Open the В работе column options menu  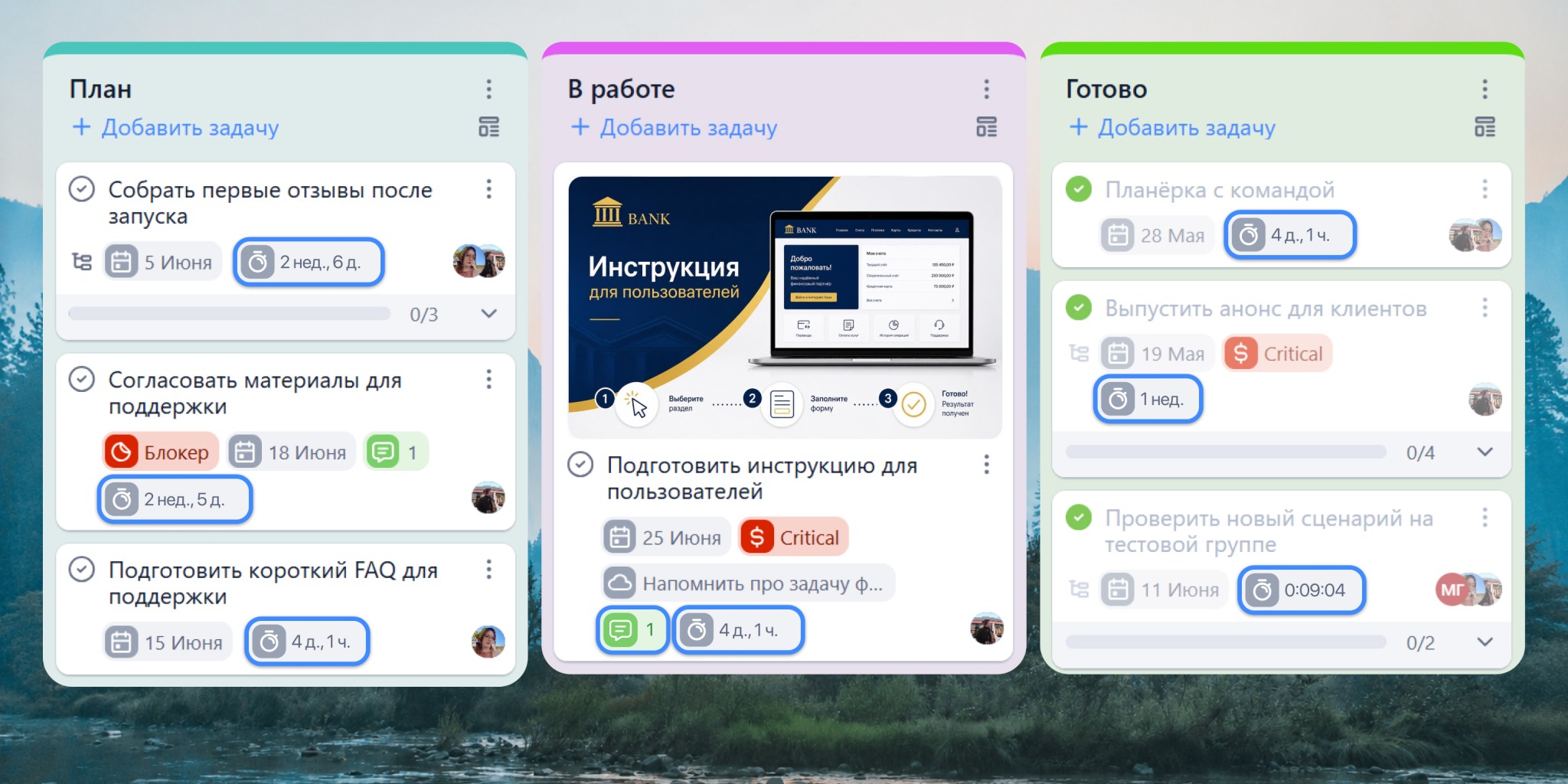986,89
